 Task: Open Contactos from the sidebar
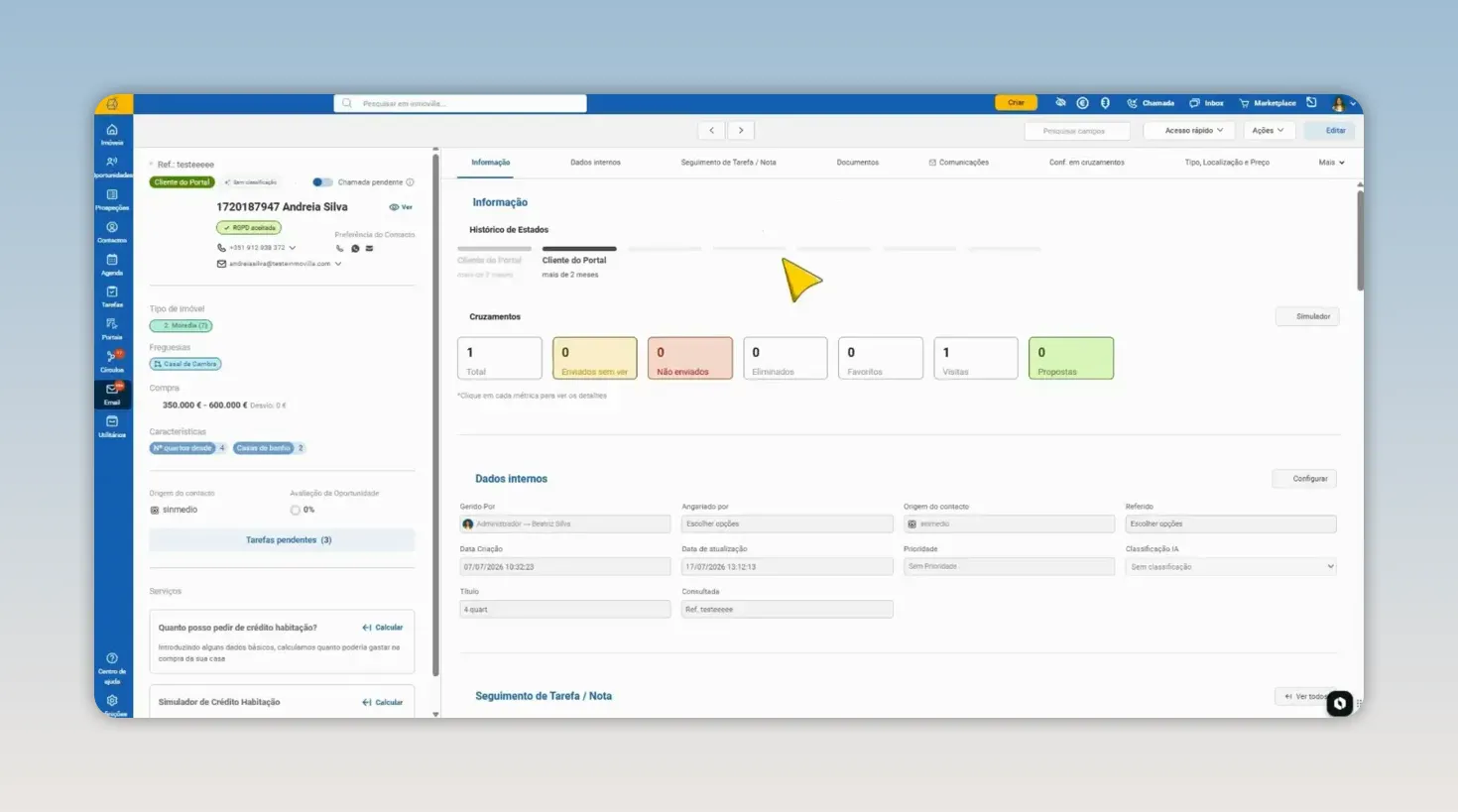point(112,232)
